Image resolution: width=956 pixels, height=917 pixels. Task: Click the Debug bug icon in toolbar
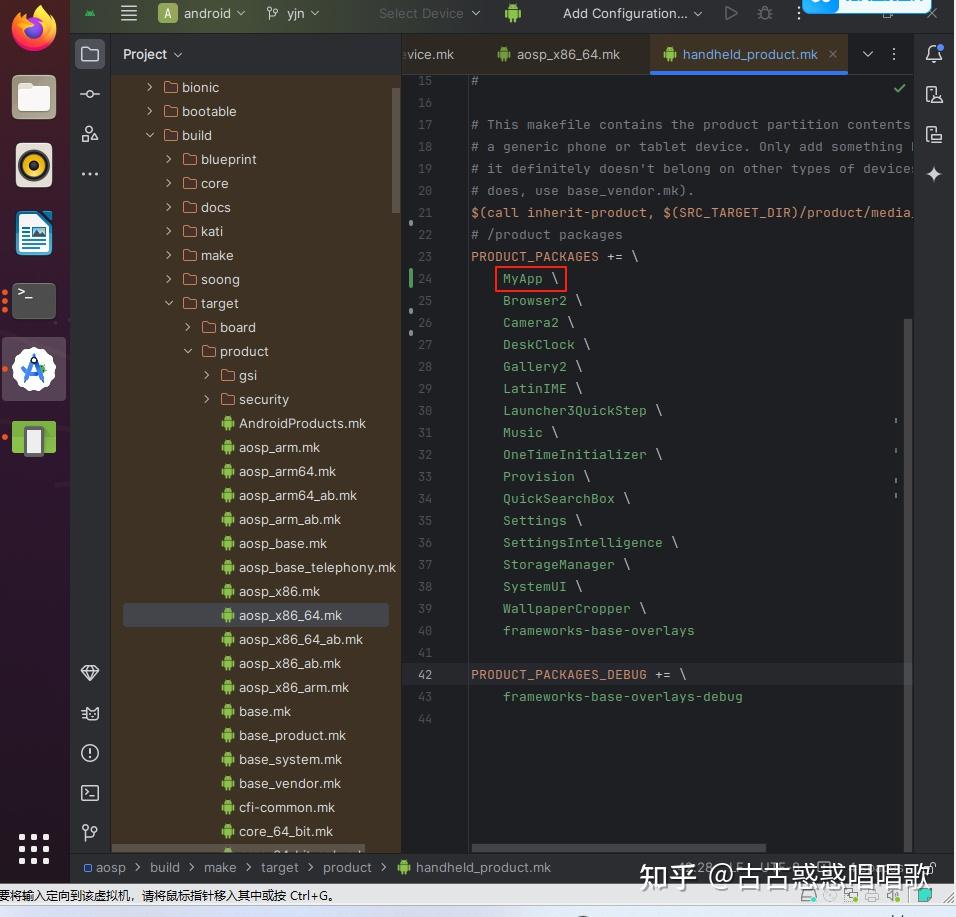tap(765, 13)
